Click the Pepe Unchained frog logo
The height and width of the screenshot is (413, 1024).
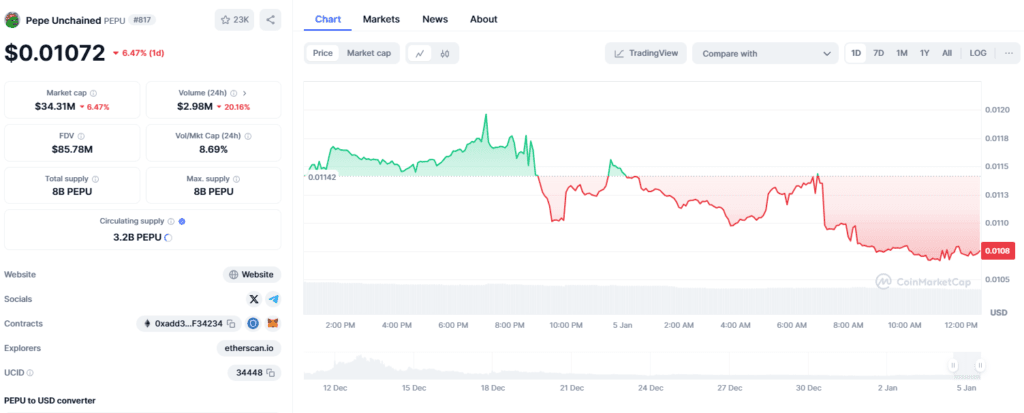click(12, 20)
